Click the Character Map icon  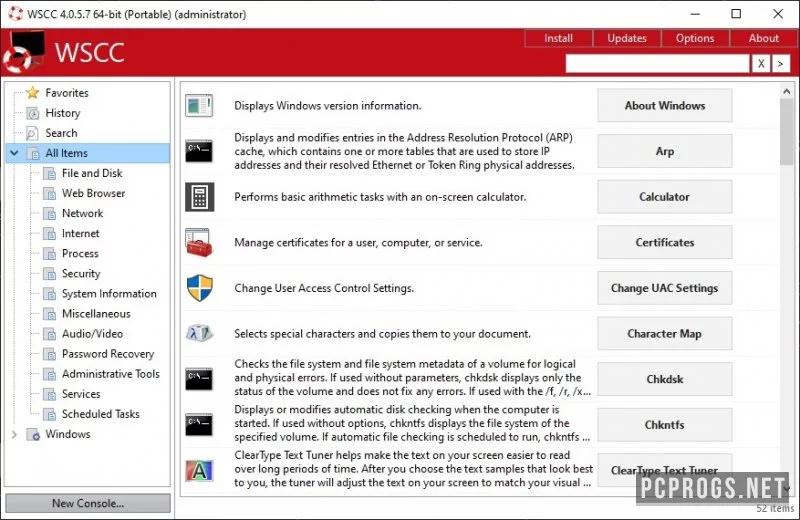(199, 334)
